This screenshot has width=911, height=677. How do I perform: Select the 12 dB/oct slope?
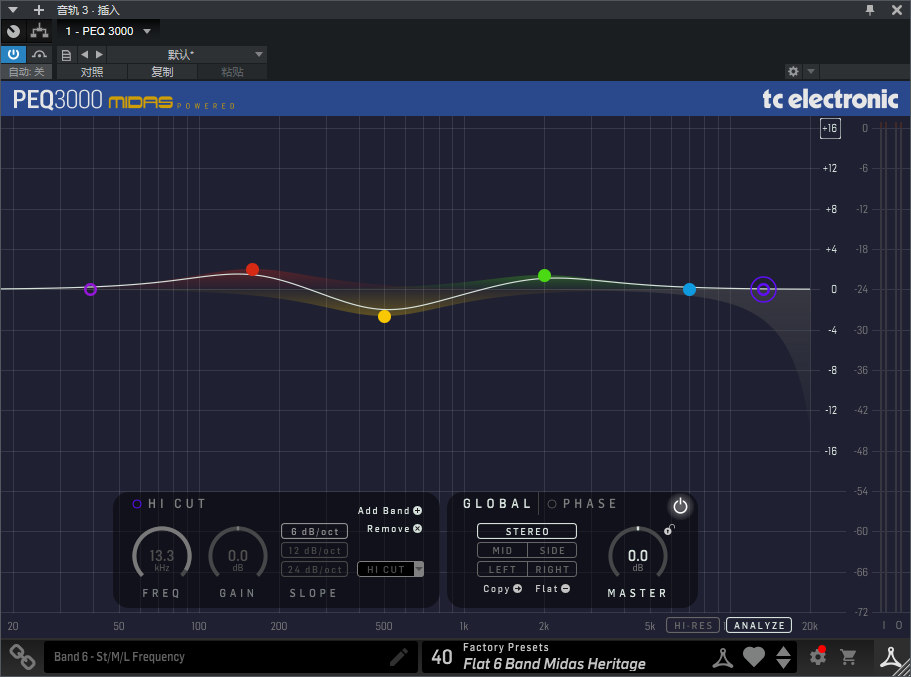(314, 550)
